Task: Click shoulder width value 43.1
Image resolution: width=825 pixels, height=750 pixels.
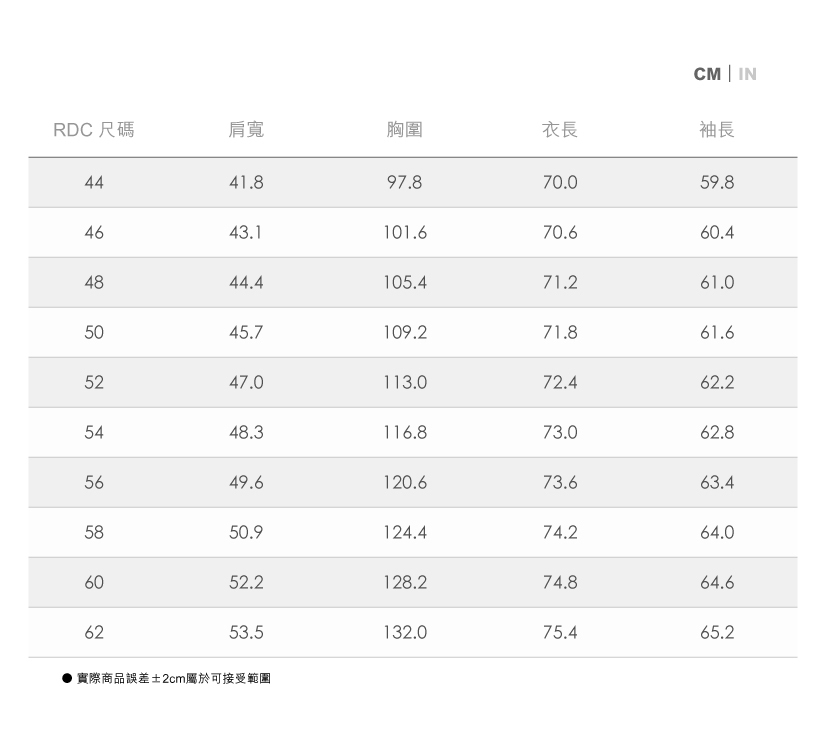Action: click(x=246, y=233)
